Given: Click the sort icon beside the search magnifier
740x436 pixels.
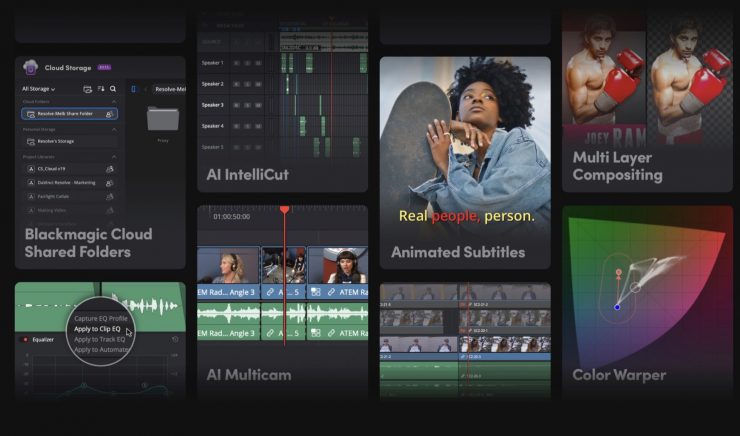Looking at the screenshot, I should pos(101,89).
